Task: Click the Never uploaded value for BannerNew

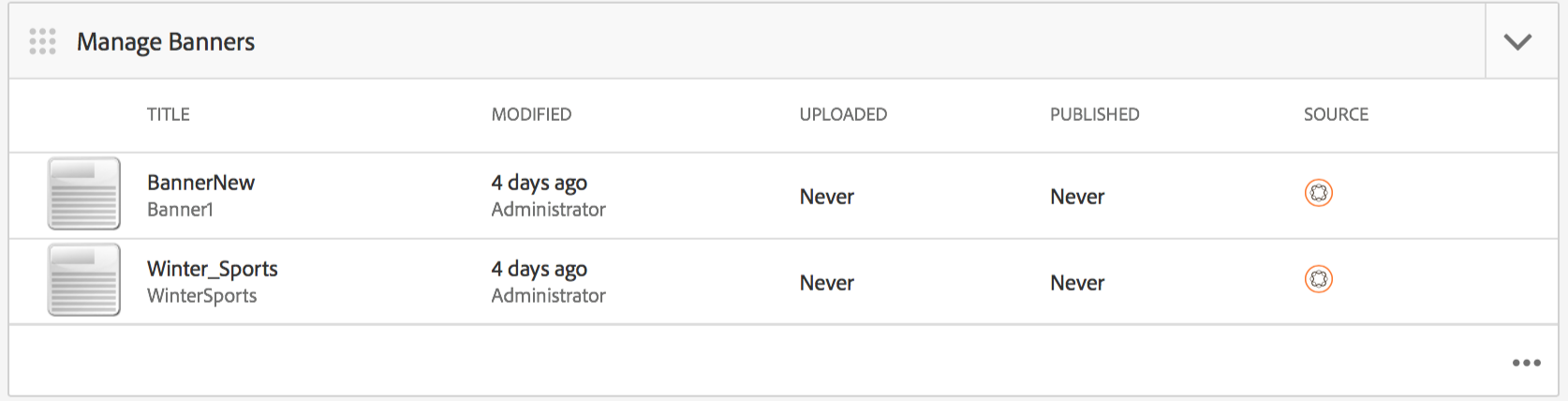Action: tap(827, 197)
